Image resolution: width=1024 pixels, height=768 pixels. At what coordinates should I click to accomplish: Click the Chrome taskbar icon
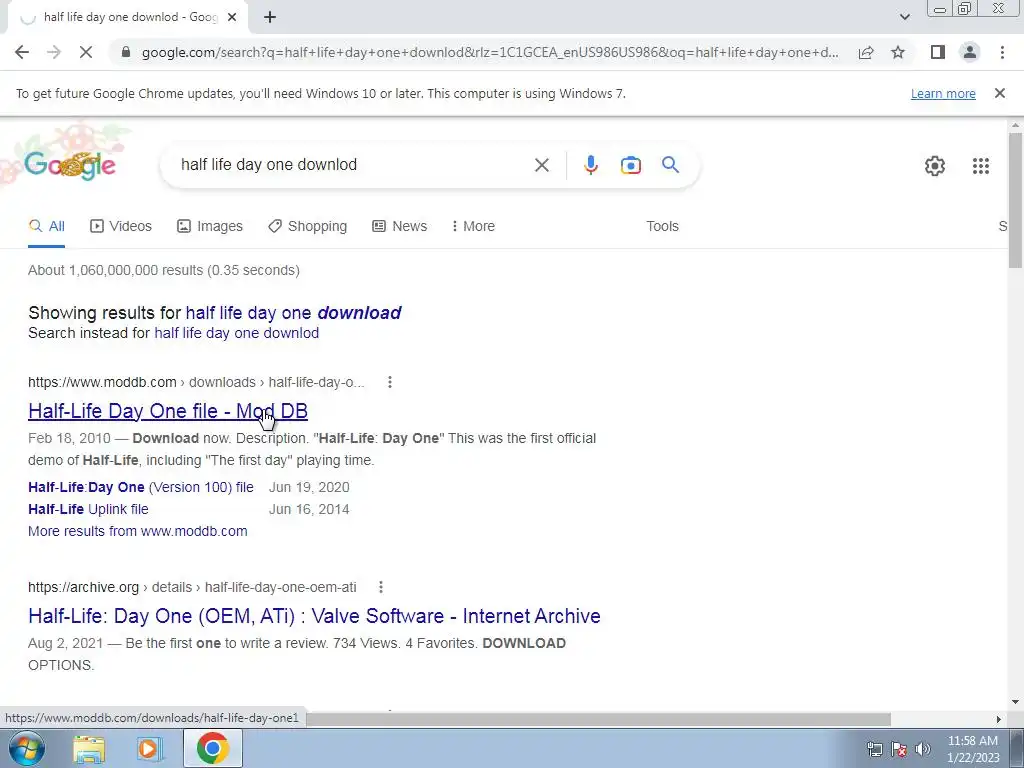click(x=212, y=748)
